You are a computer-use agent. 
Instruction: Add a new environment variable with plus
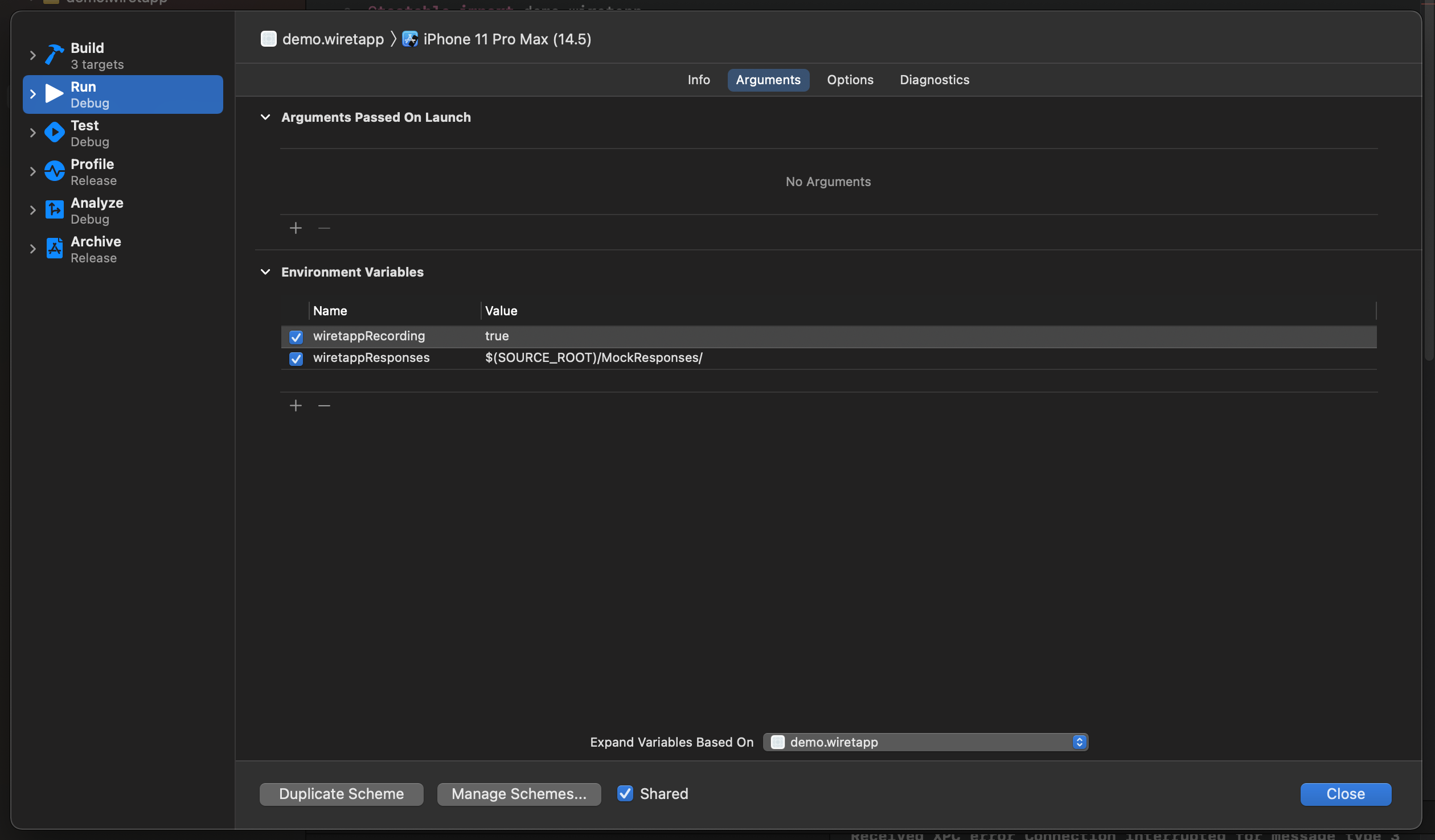point(296,406)
